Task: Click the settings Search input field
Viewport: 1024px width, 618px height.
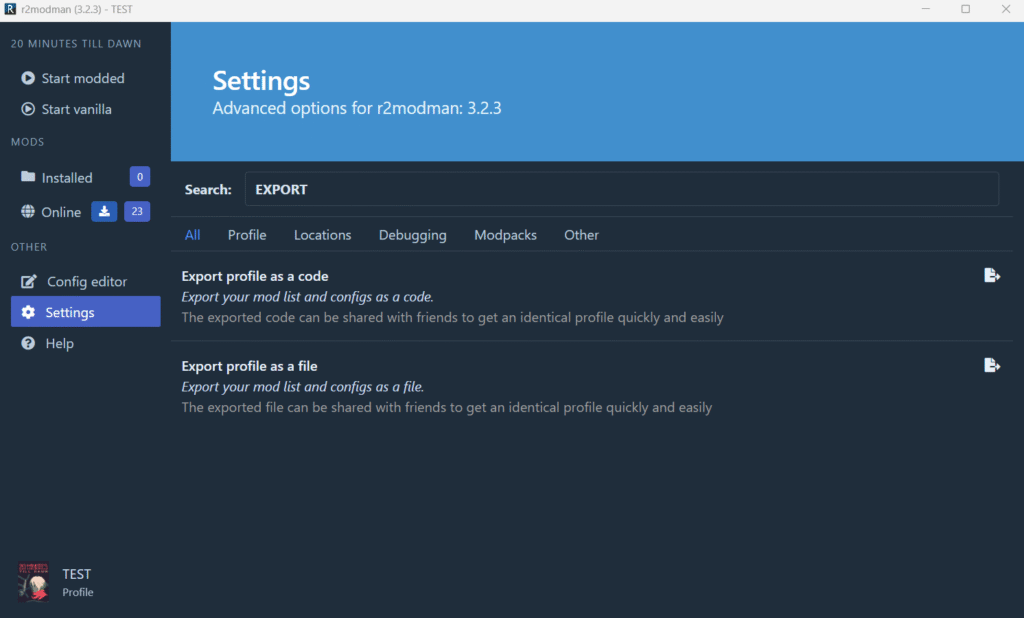Action: point(621,189)
